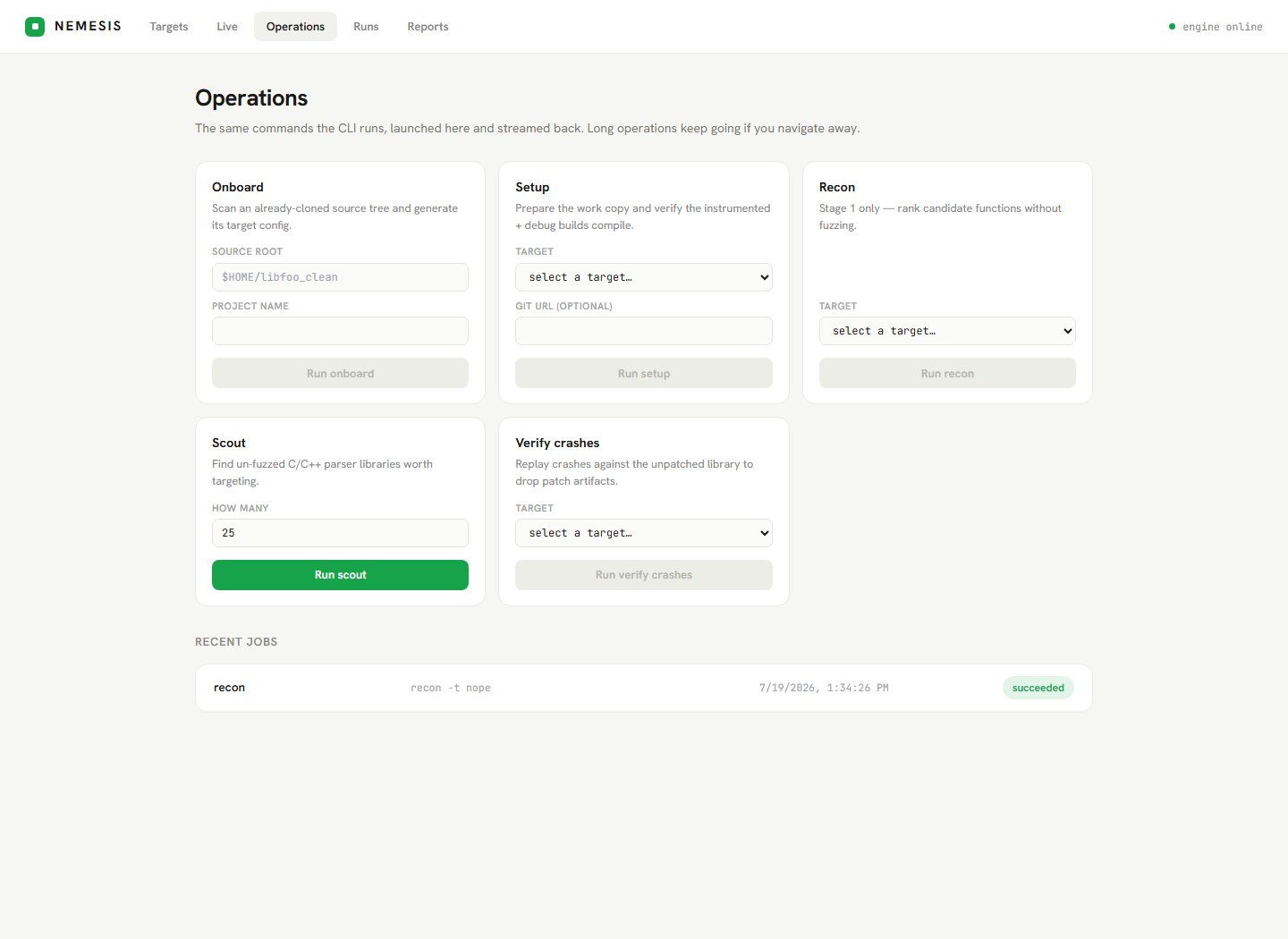Click the How Many field showing 25
This screenshot has height=939, width=1288.
[x=340, y=533]
